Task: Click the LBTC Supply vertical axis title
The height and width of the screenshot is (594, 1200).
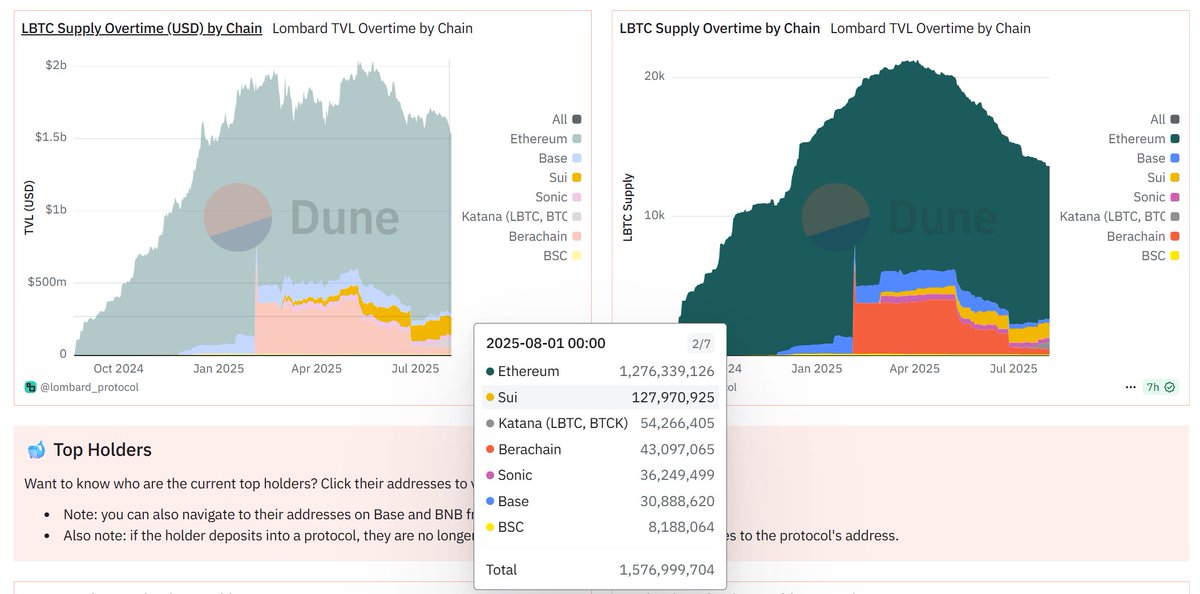Action: [629, 208]
